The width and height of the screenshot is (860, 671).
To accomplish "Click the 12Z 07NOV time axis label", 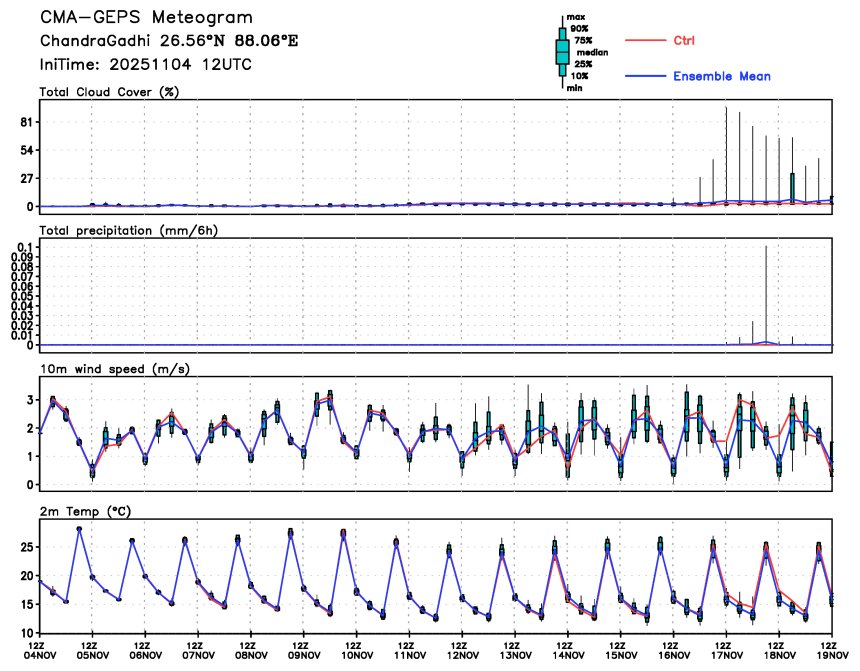I will pyautogui.click(x=197, y=651).
